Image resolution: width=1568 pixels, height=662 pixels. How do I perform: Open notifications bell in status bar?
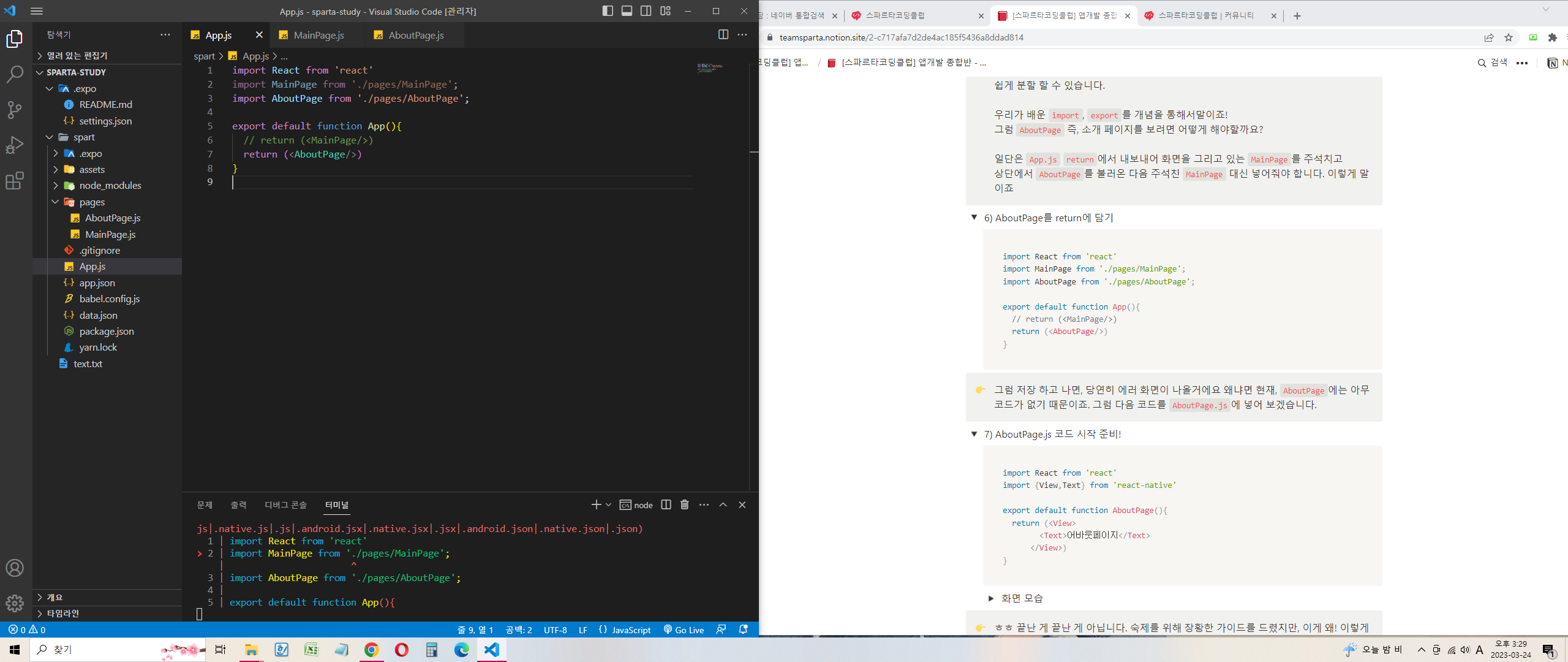coord(743,630)
